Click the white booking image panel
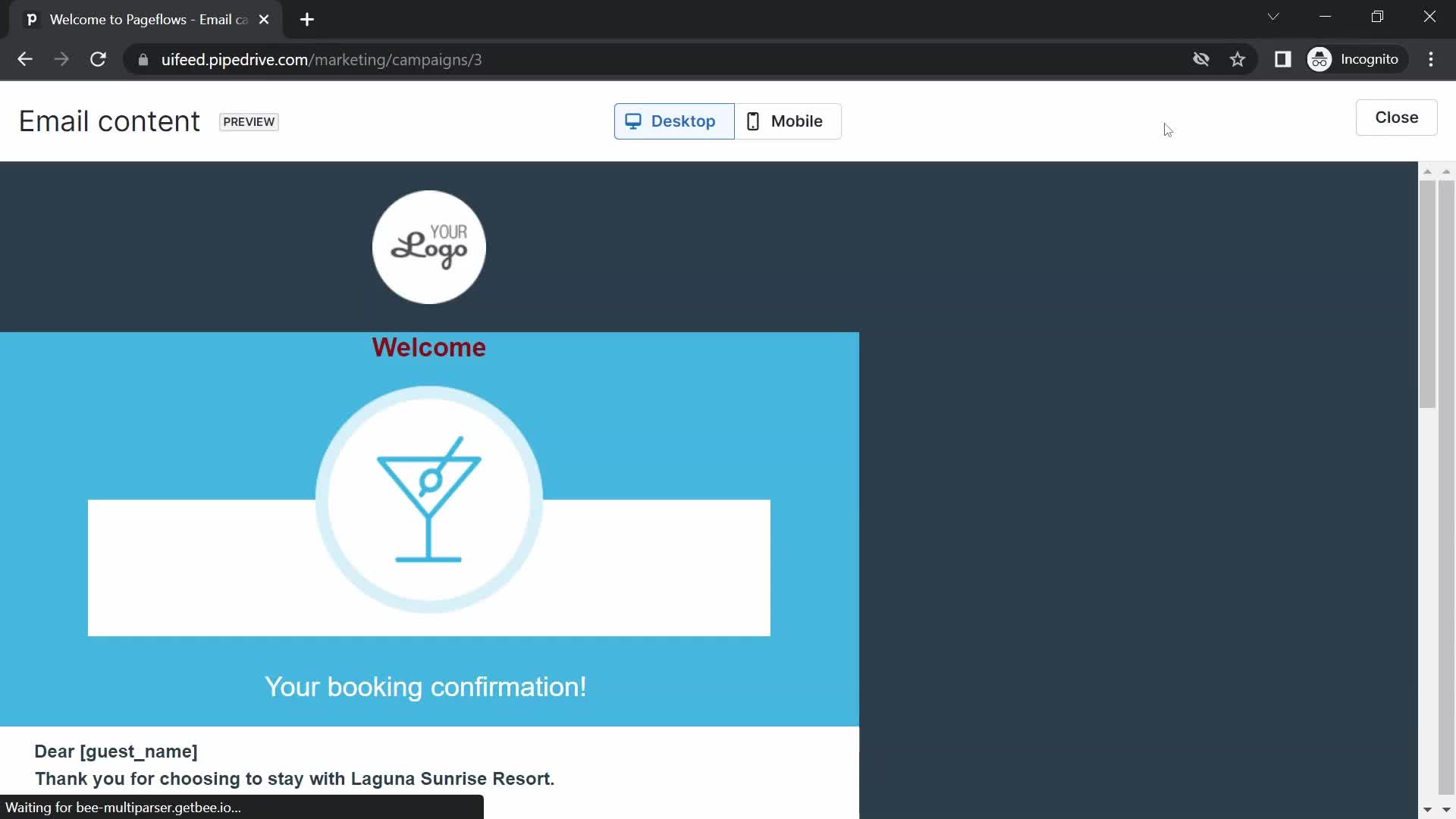Image resolution: width=1456 pixels, height=819 pixels. [x=429, y=567]
